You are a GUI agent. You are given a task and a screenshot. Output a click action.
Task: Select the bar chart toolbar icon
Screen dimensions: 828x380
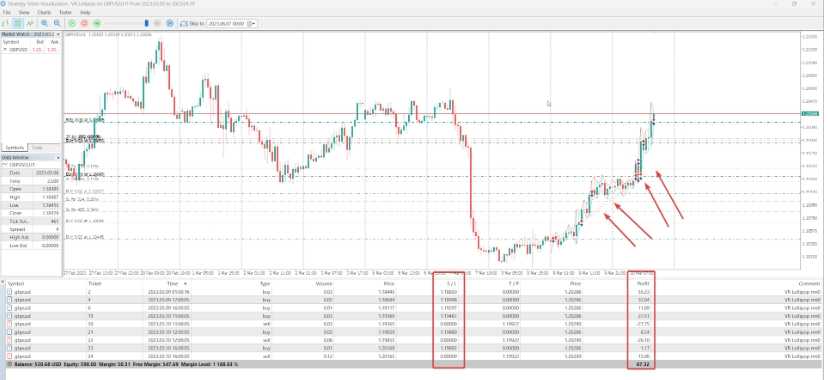(x=5, y=23)
